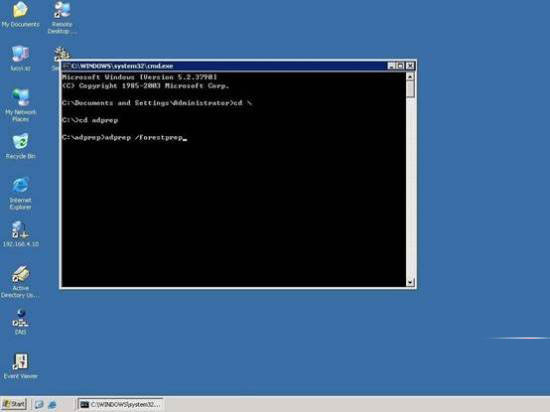The width and height of the screenshot is (550, 412).
Task: Click the cmd scrollbar up arrow
Action: point(410,76)
